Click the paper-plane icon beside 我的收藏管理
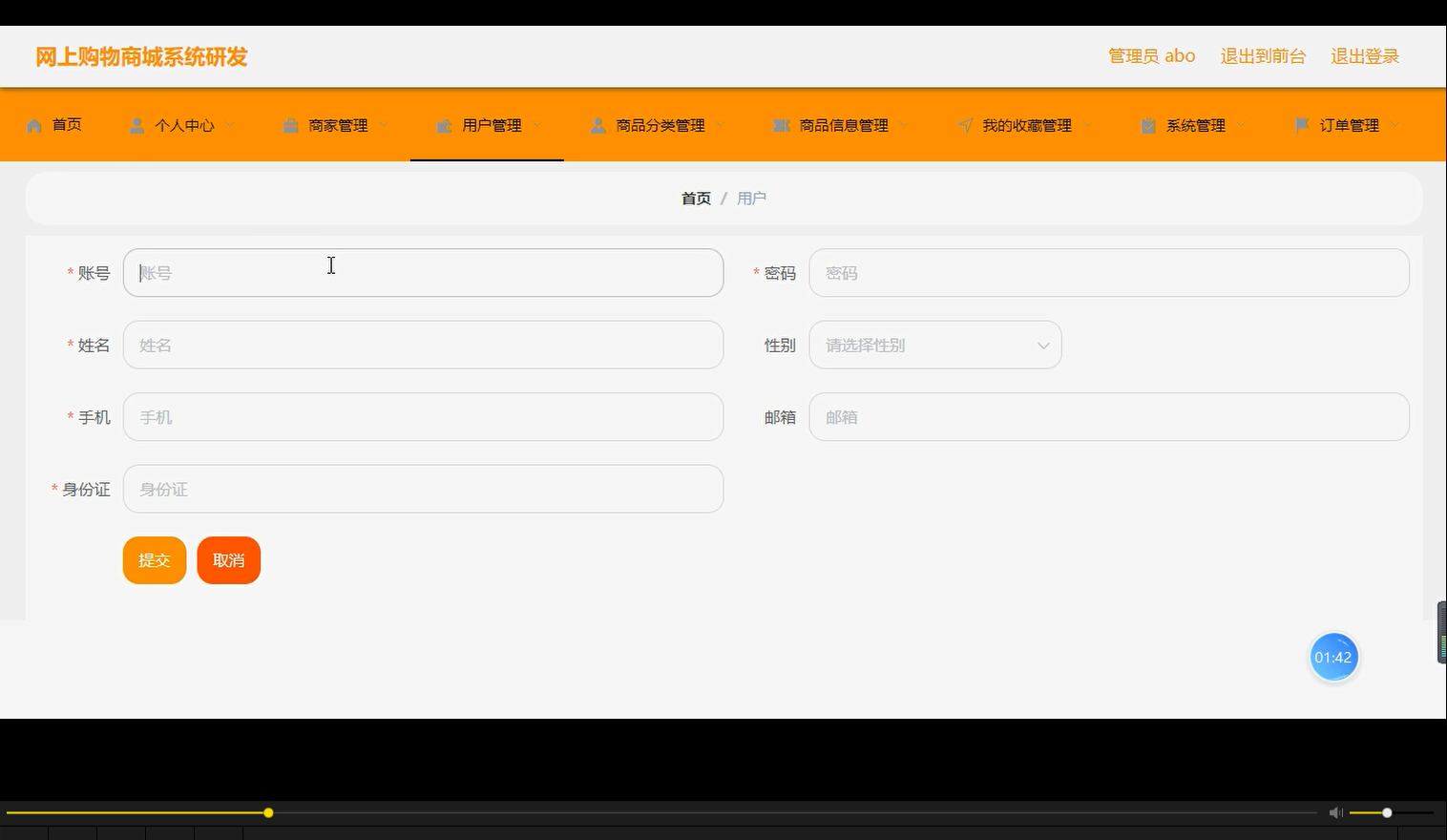 coord(965,125)
